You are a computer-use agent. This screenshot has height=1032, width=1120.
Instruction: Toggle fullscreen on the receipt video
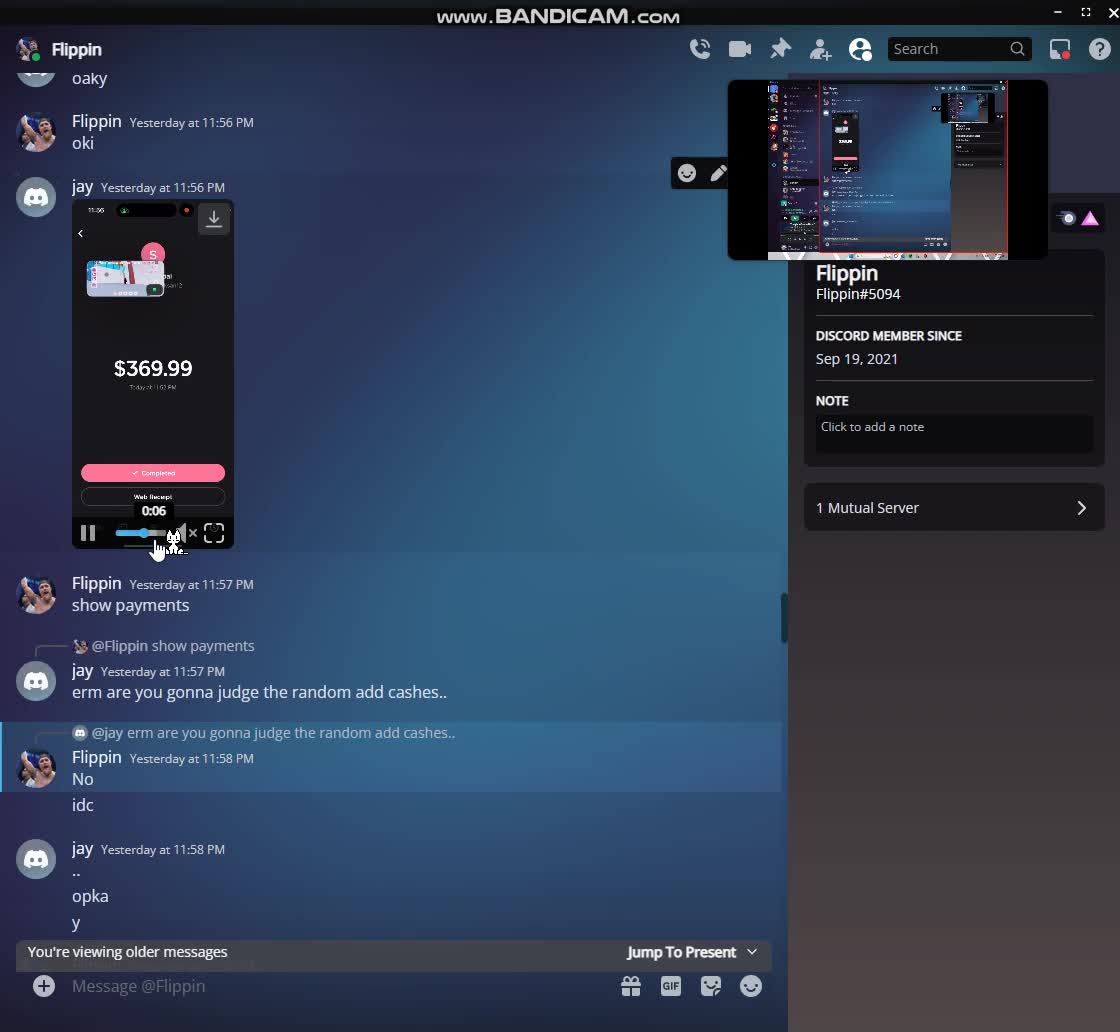click(215, 533)
